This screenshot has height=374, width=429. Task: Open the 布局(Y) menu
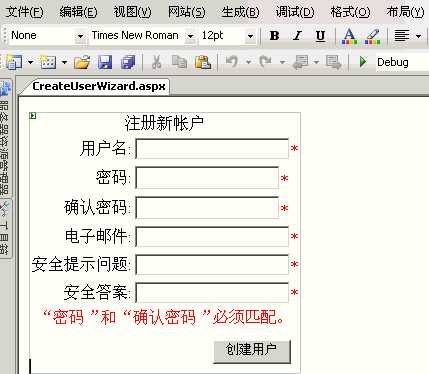tap(405, 12)
